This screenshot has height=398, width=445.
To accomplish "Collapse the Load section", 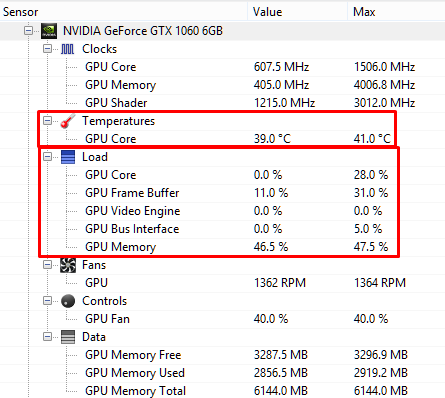I will point(47,157).
